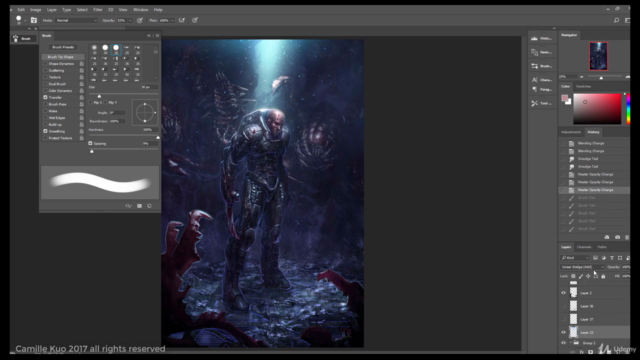Click the Navigator zoom slider handle
This screenshot has height=360, width=640.
pos(601,78)
